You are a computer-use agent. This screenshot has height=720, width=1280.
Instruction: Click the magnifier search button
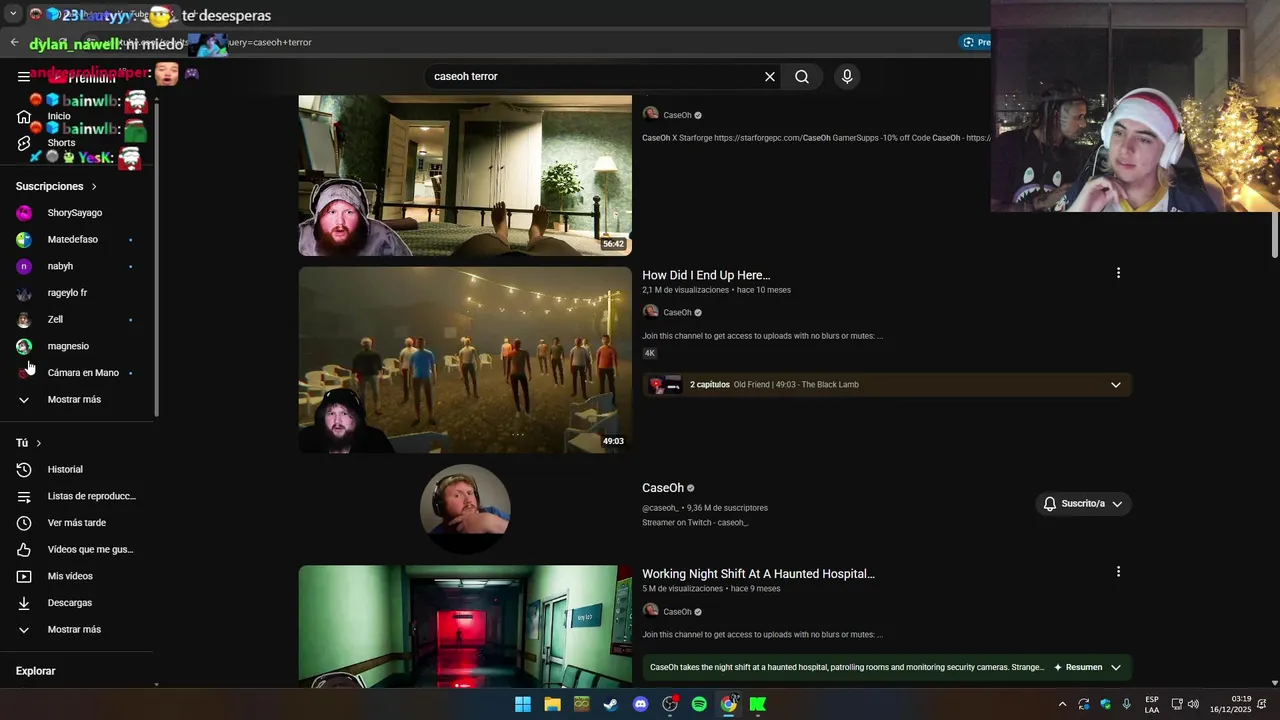(802, 76)
